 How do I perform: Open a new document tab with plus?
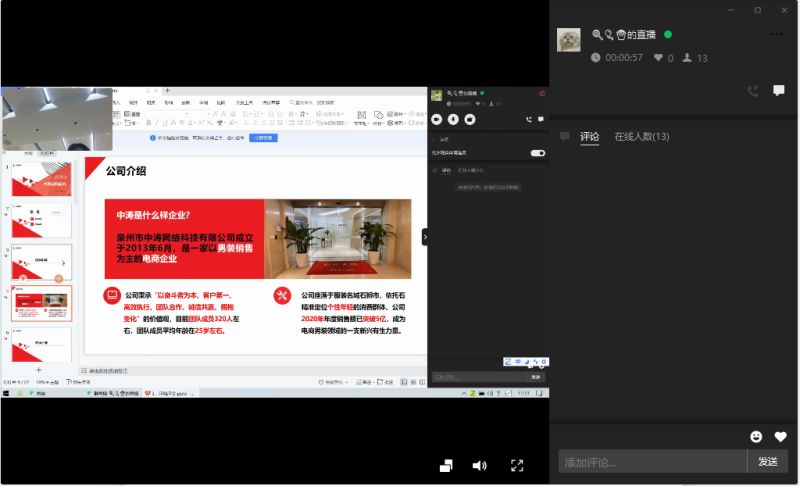[167, 91]
